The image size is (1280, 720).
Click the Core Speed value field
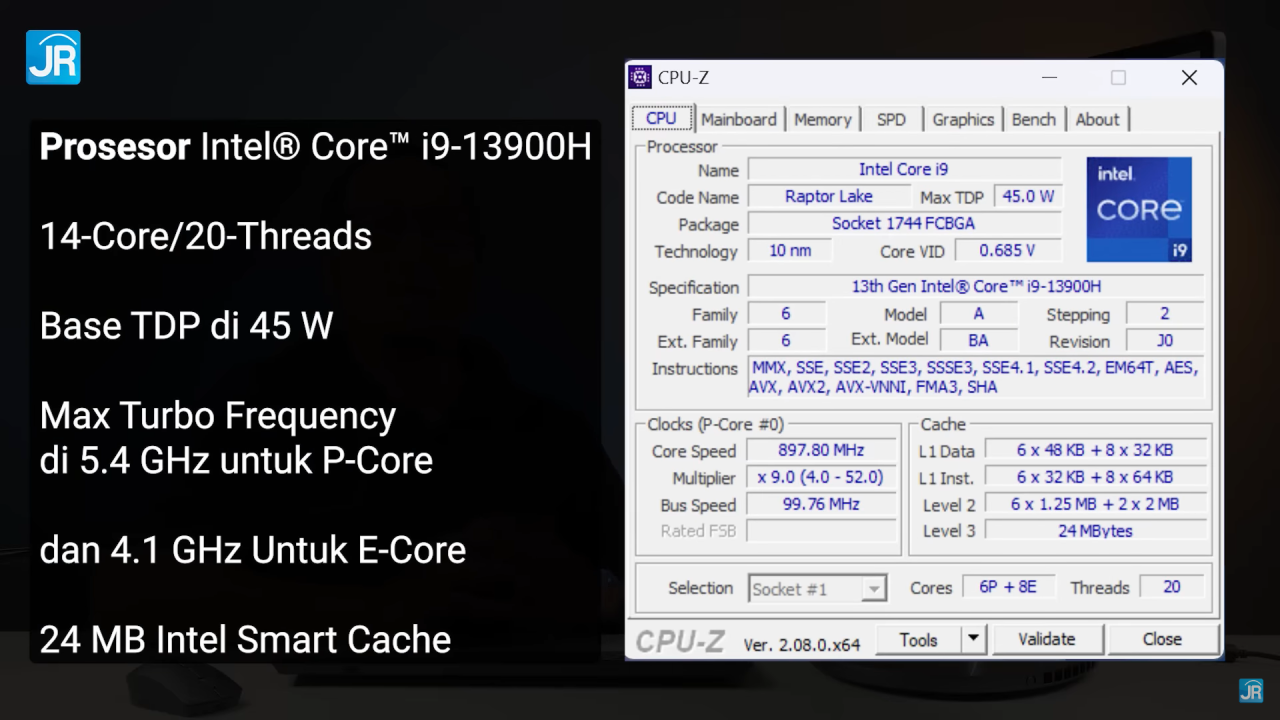(820, 451)
